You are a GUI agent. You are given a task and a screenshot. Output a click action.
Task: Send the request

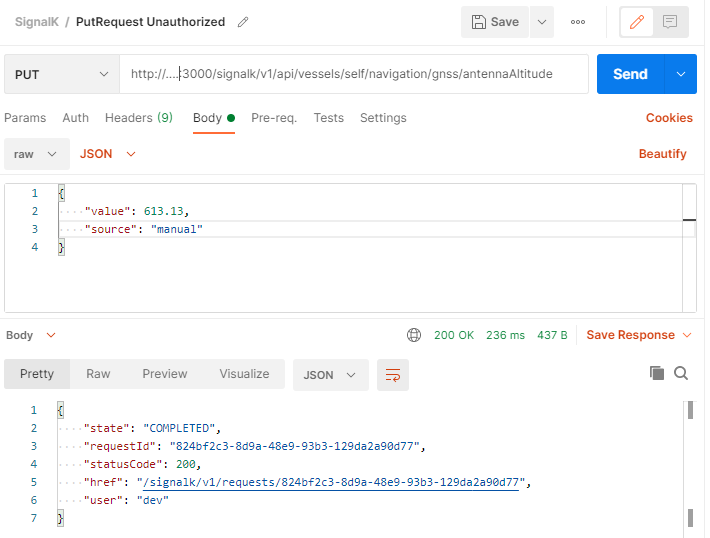(630, 74)
